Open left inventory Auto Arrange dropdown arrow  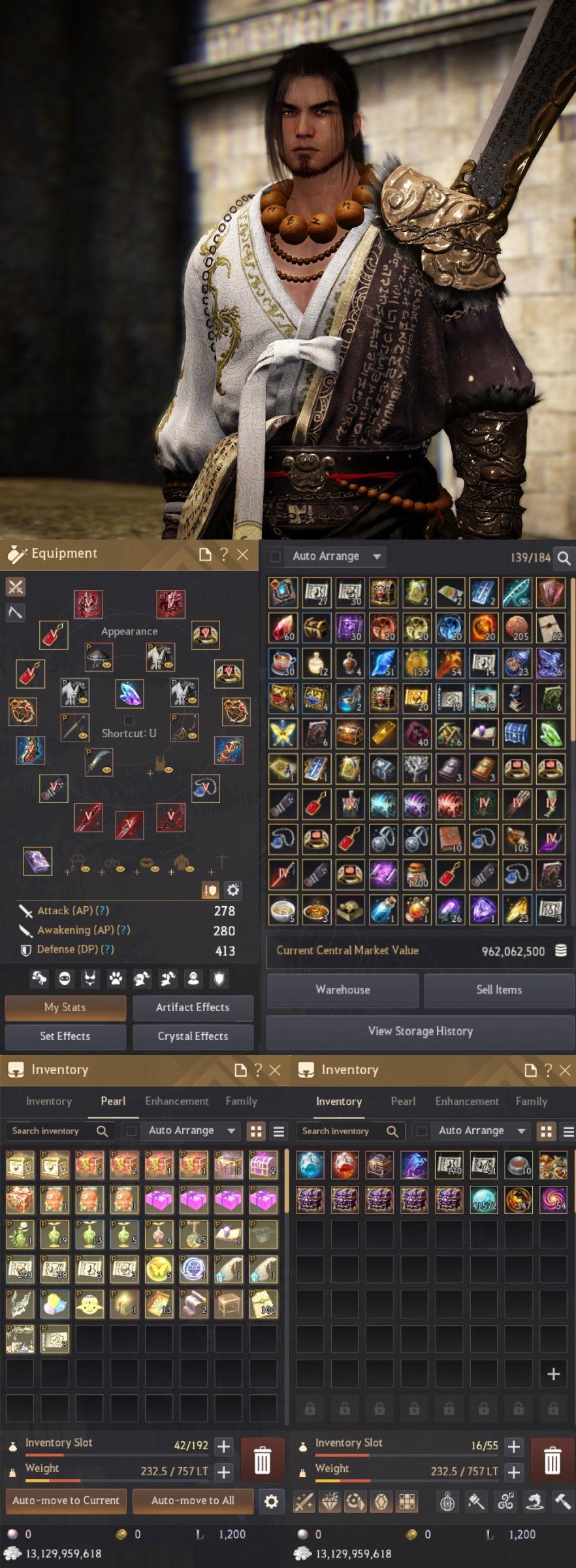pyautogui.click(x=231, y=1131)
